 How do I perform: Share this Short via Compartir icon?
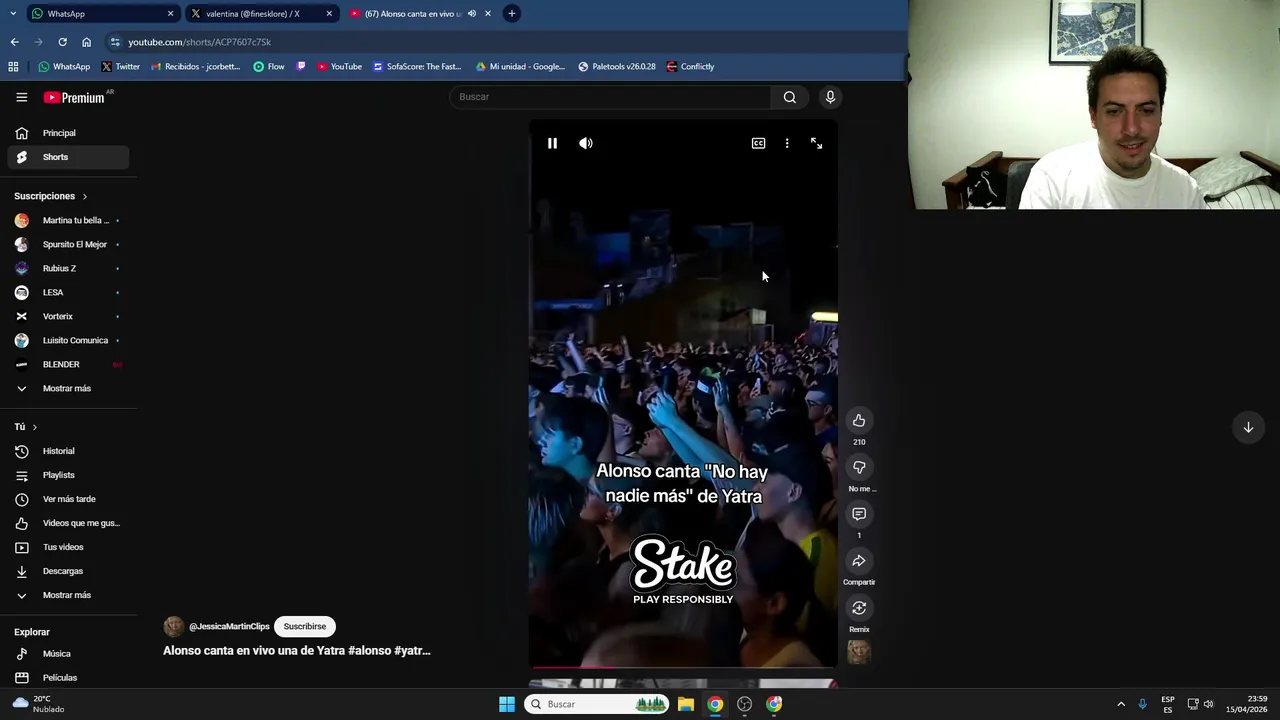click(859, 561)
